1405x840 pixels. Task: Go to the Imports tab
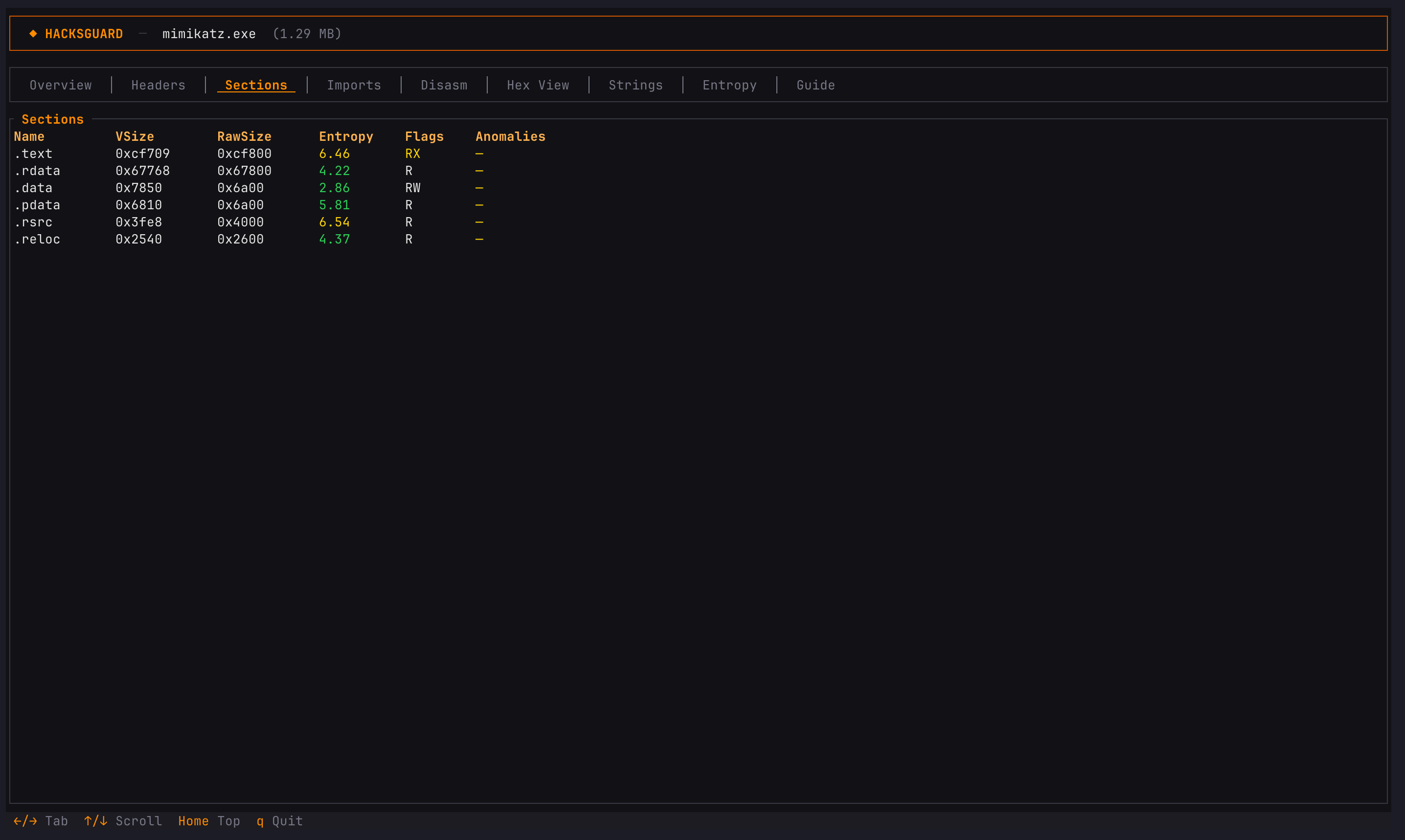pos(354,86)
